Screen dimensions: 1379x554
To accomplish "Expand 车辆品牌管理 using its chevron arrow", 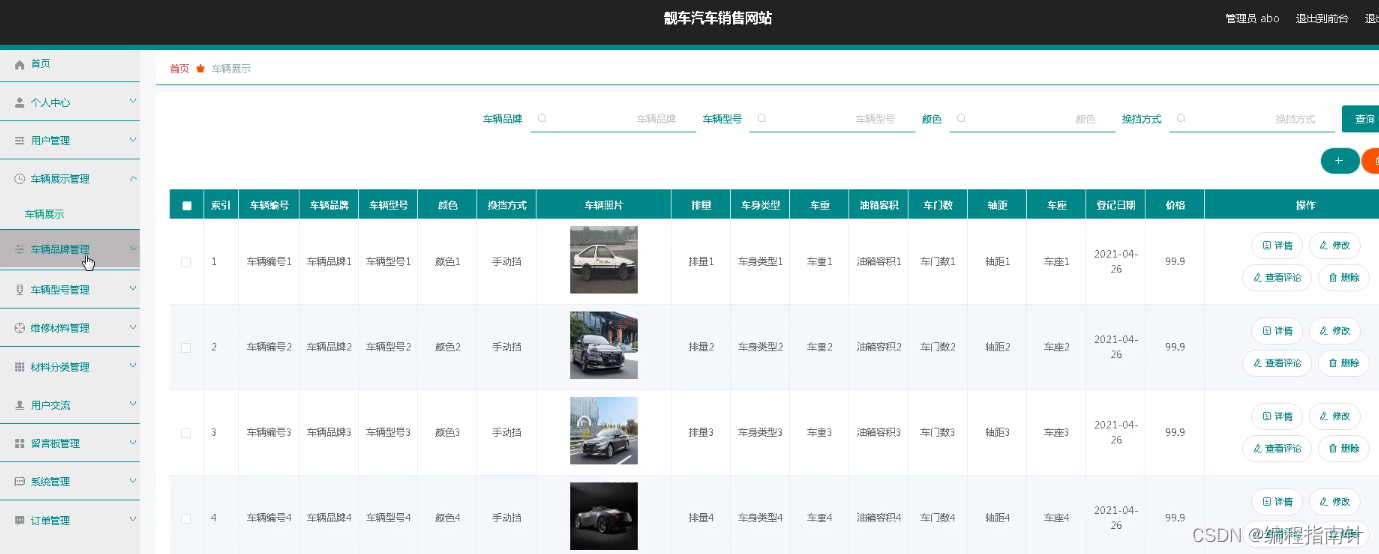I will pos(133,248).
